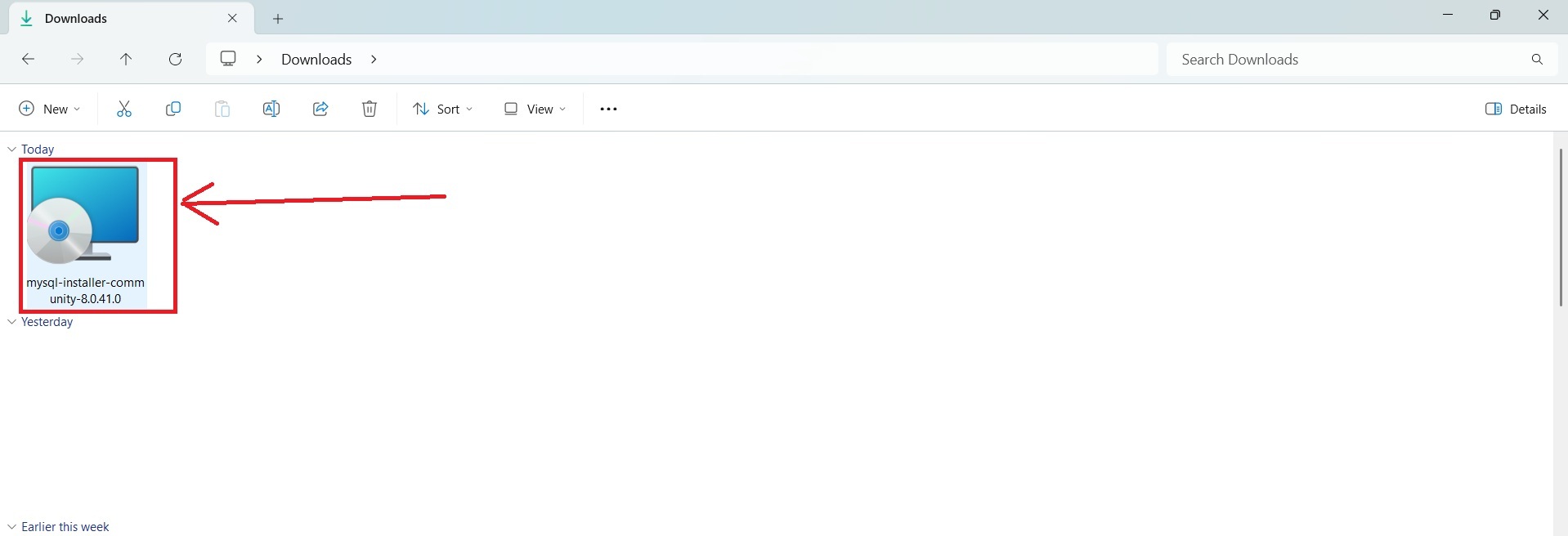Select the Downloads tab

(131, 18)
